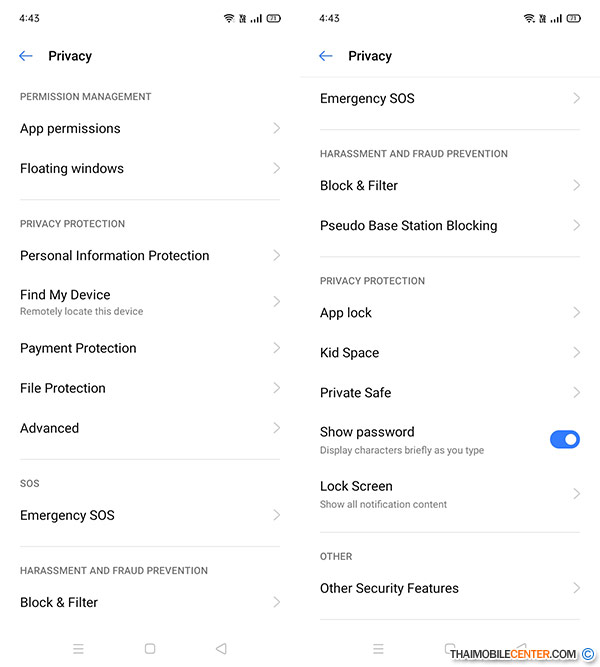The image size is (600, 667).
Task: Tap back arrow on right Privacy screen
Action: pyautogui.click(x=326, y=56)
